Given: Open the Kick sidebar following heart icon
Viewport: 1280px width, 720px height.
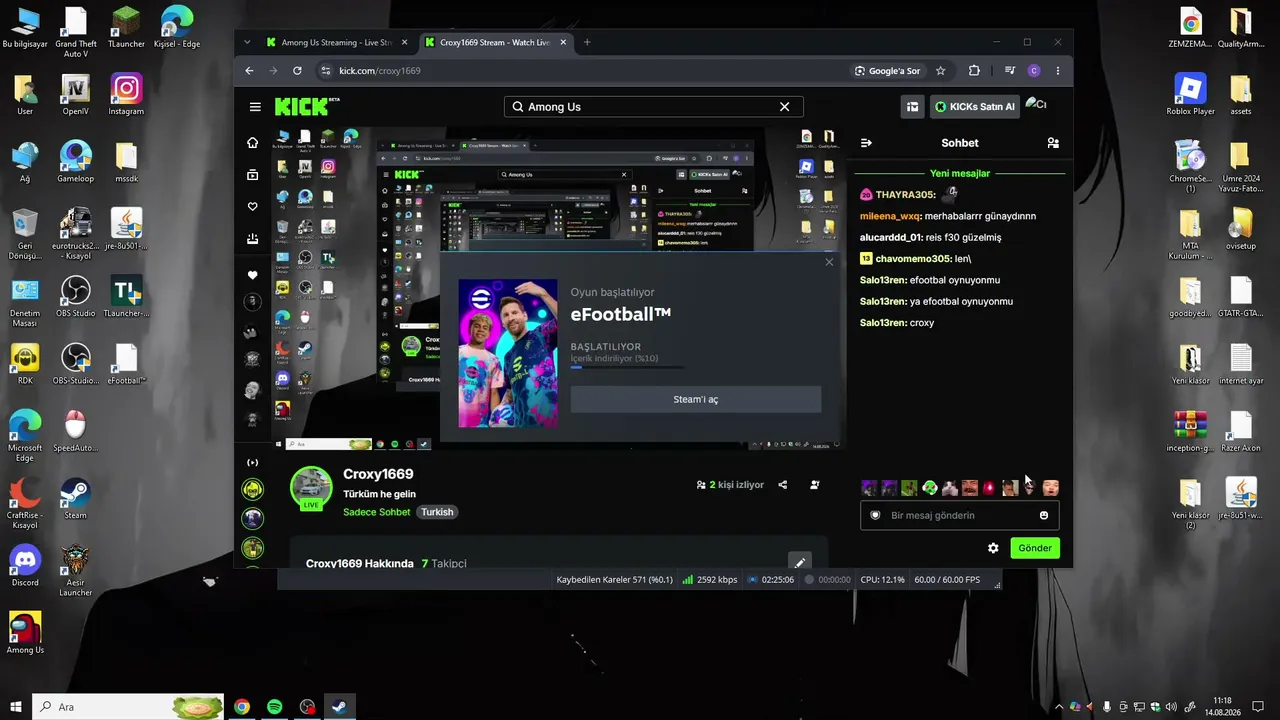Looking at the screenshot, I should pos(253,207).
